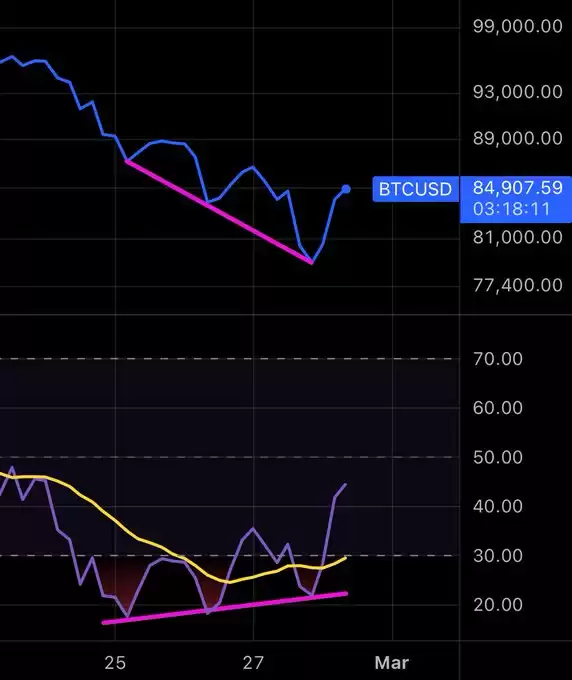Click the 81,000.00 price axis label
572x680 pixels.
click(517, 237)
